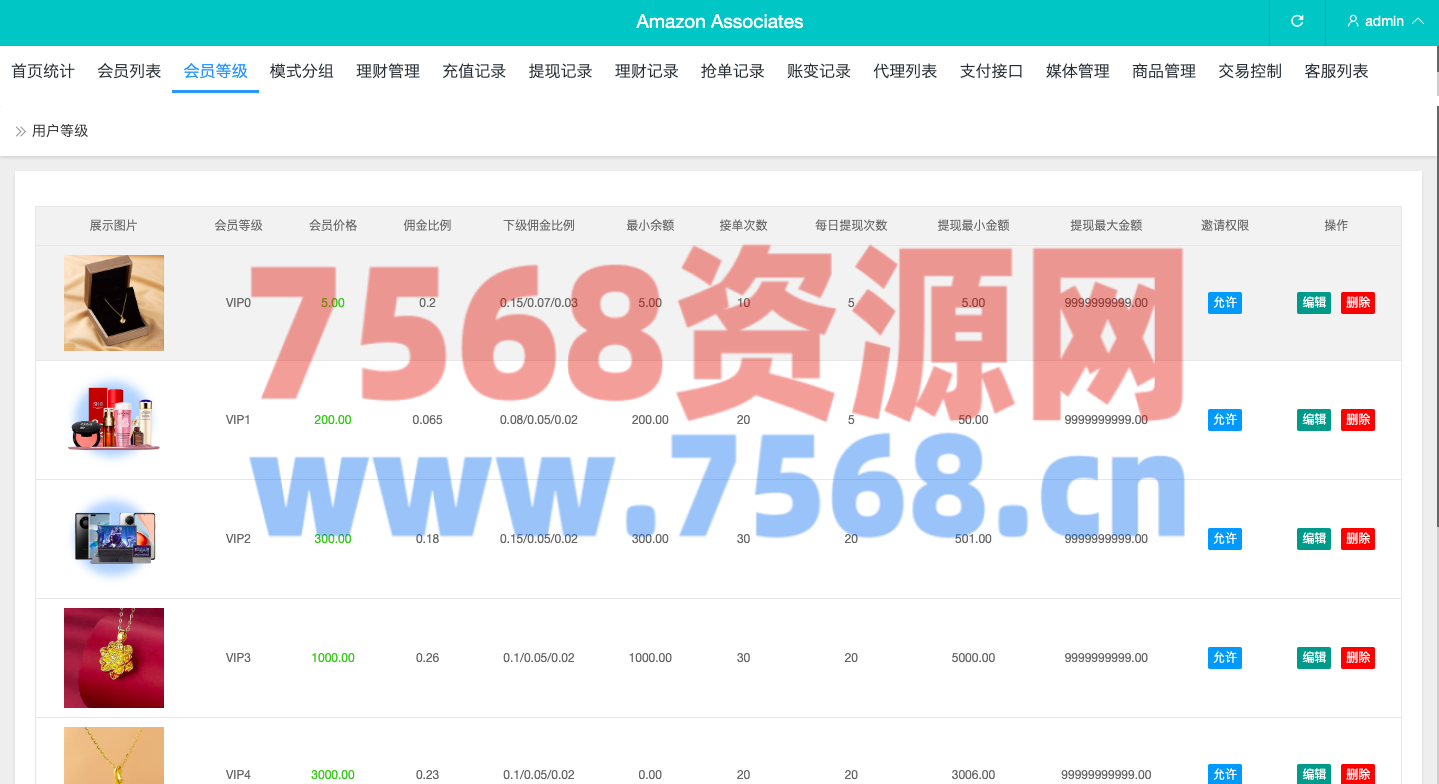Toggle the 允许 invite permission for VIP3
Image resolution: width=1439 pixels, height=784 pixels.
[1224, 658]
